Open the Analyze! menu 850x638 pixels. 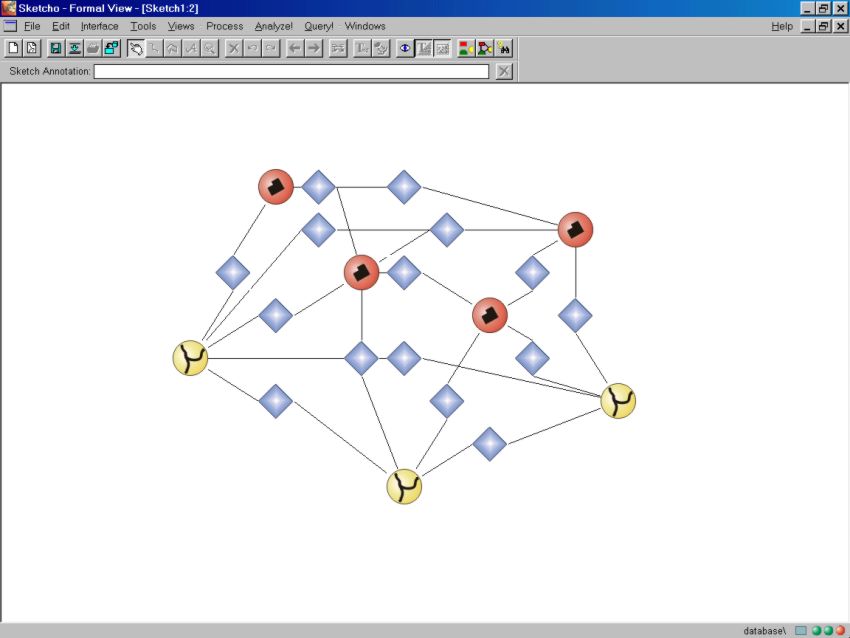(273, 26)
